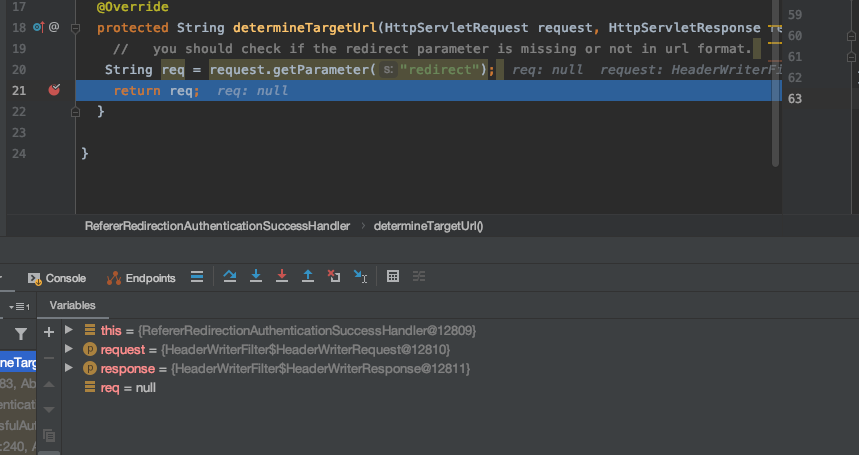
Task: Click Show Execution Point icon
Action: tap(197, 277)
